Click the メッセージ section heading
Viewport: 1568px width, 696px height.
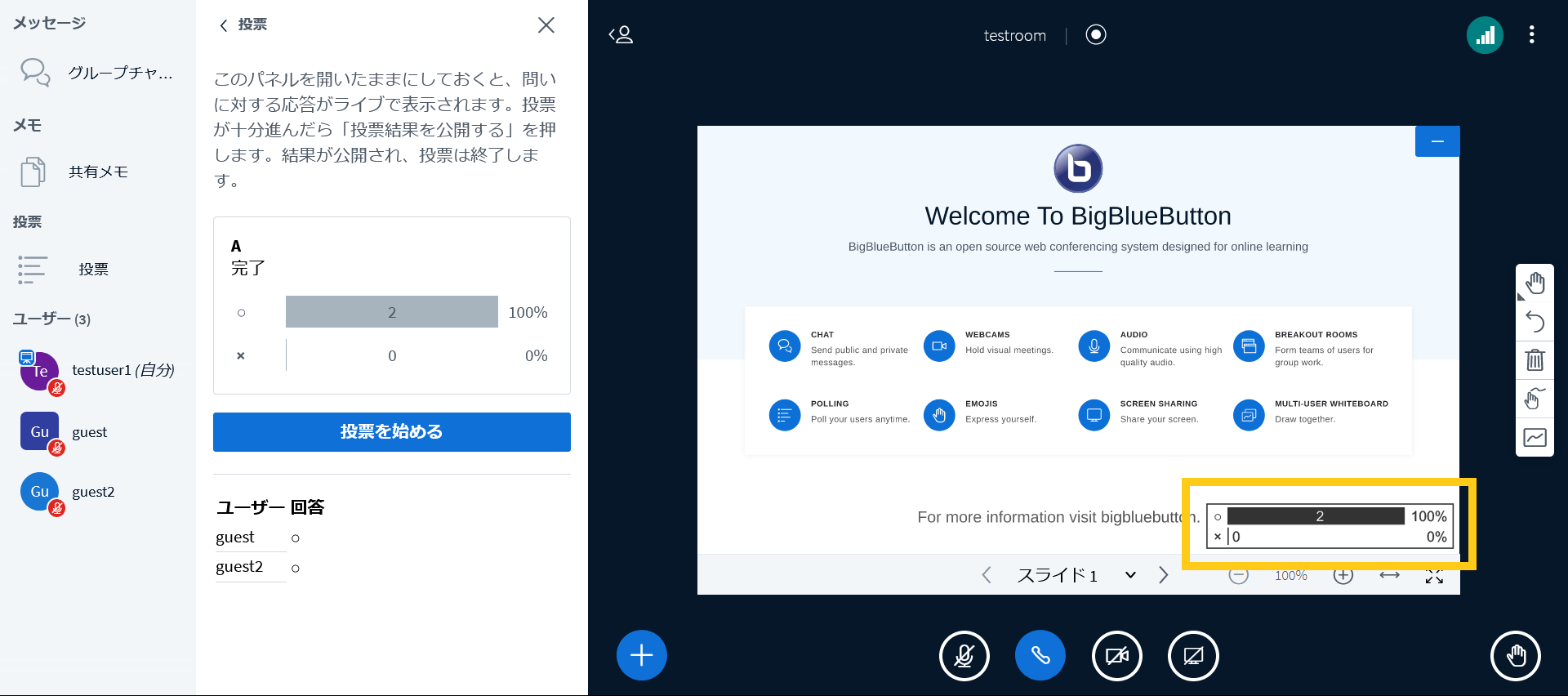click(49, 24)
